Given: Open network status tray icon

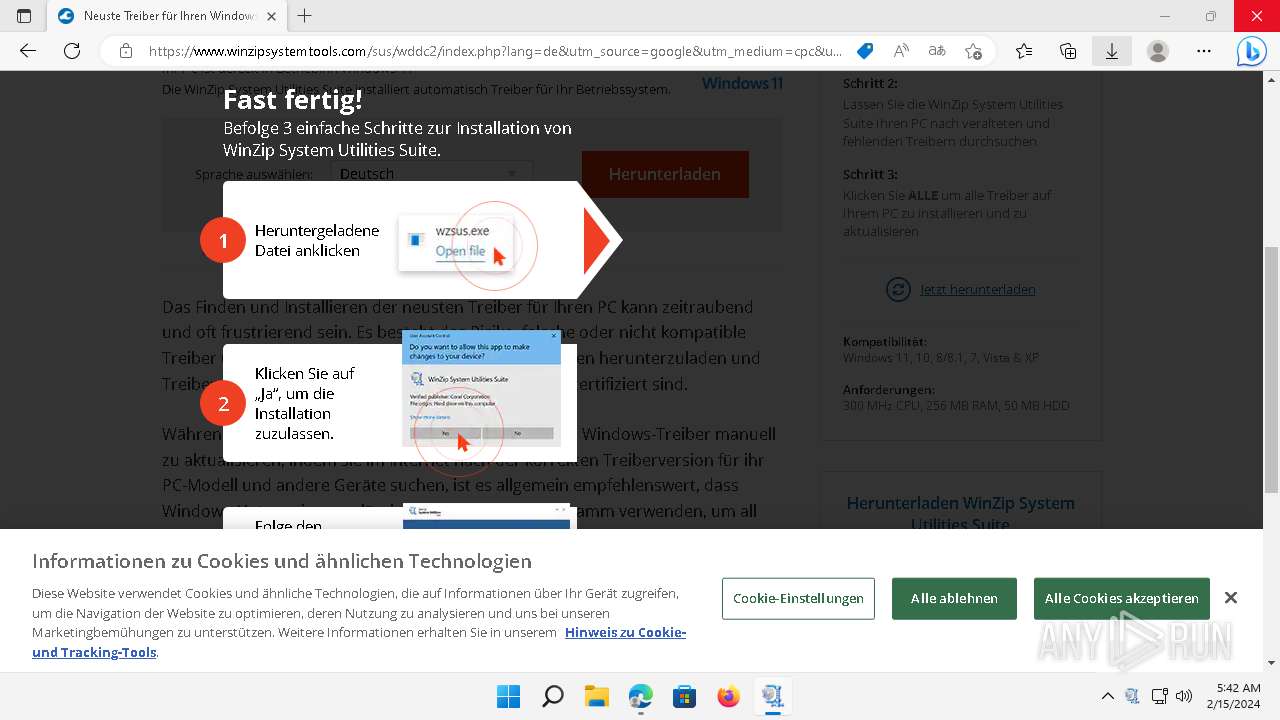Looking at the screenshot, I should 1160,696.
